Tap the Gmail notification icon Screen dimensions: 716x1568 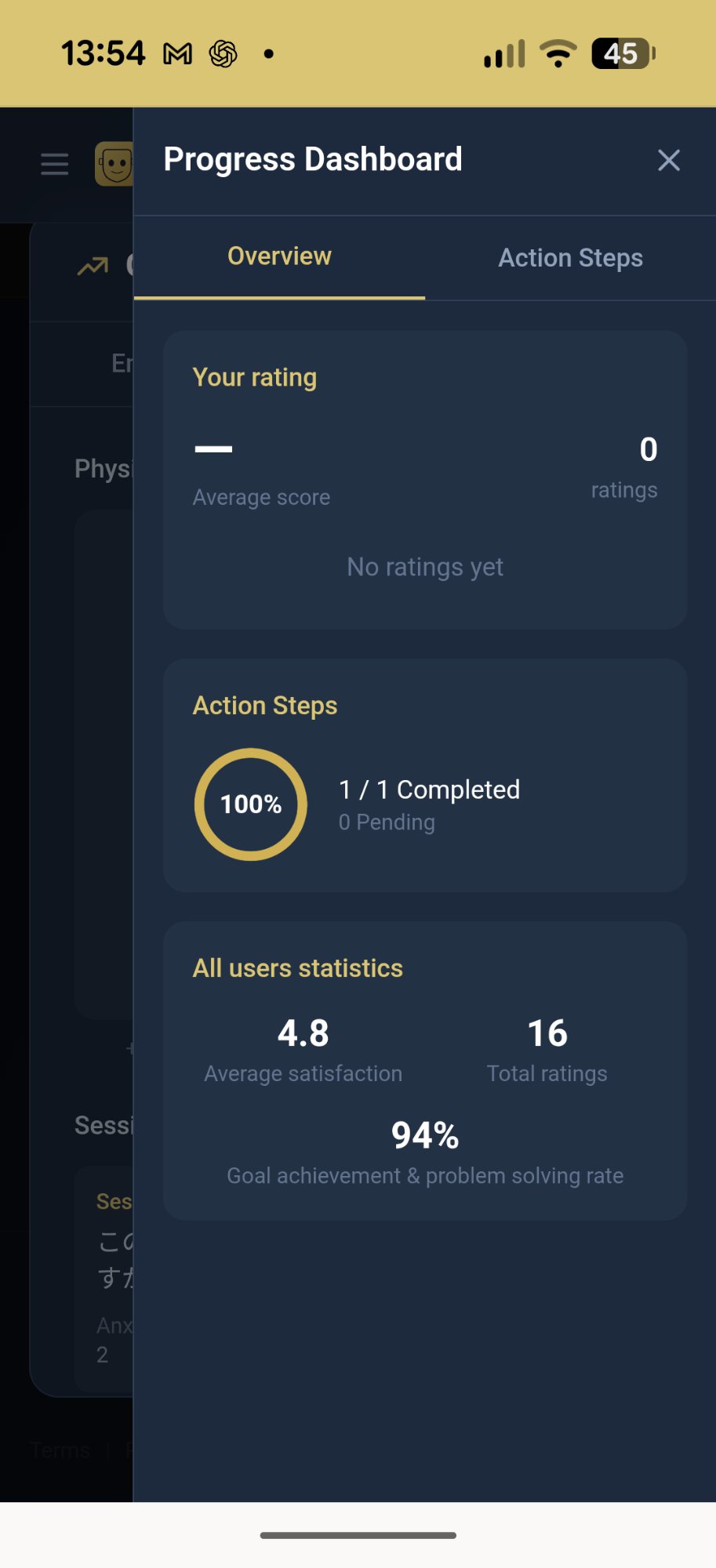click(177, 54)
